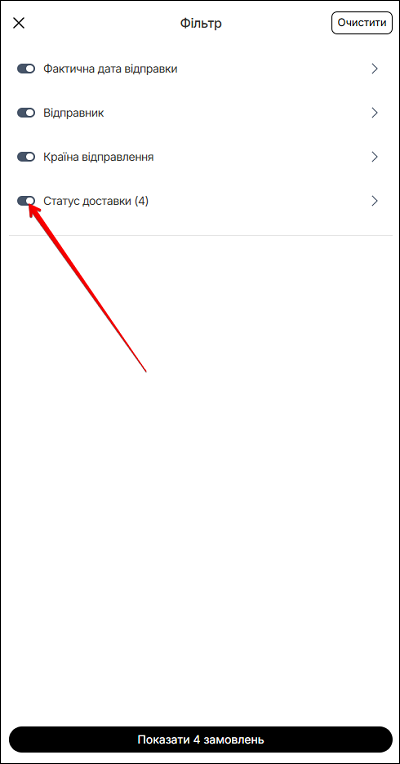Expand the Країна відправлення chevron arrow
Screen dimensions: 400x764
[375, 157]
